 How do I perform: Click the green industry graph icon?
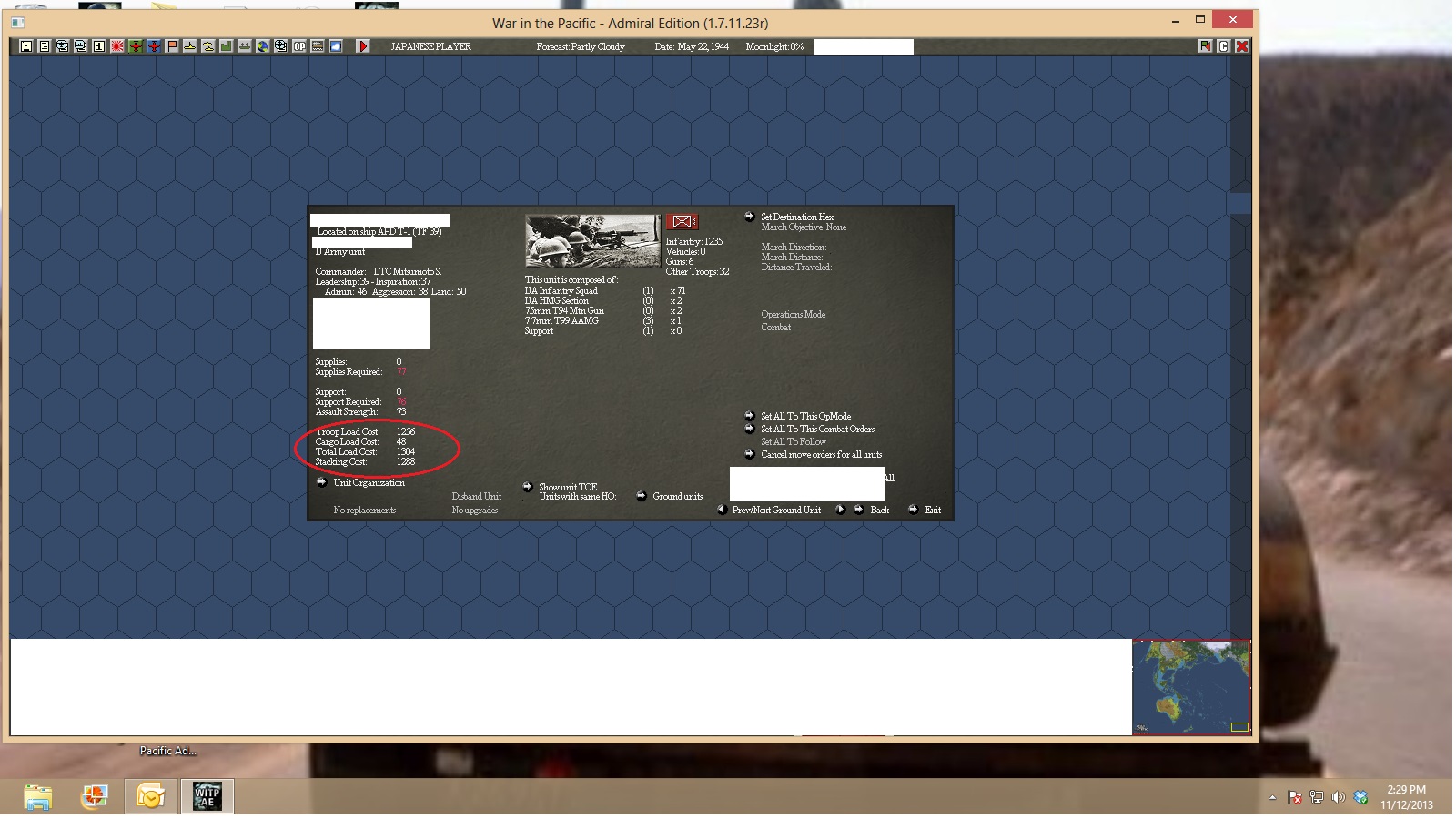tap(227, 46)
